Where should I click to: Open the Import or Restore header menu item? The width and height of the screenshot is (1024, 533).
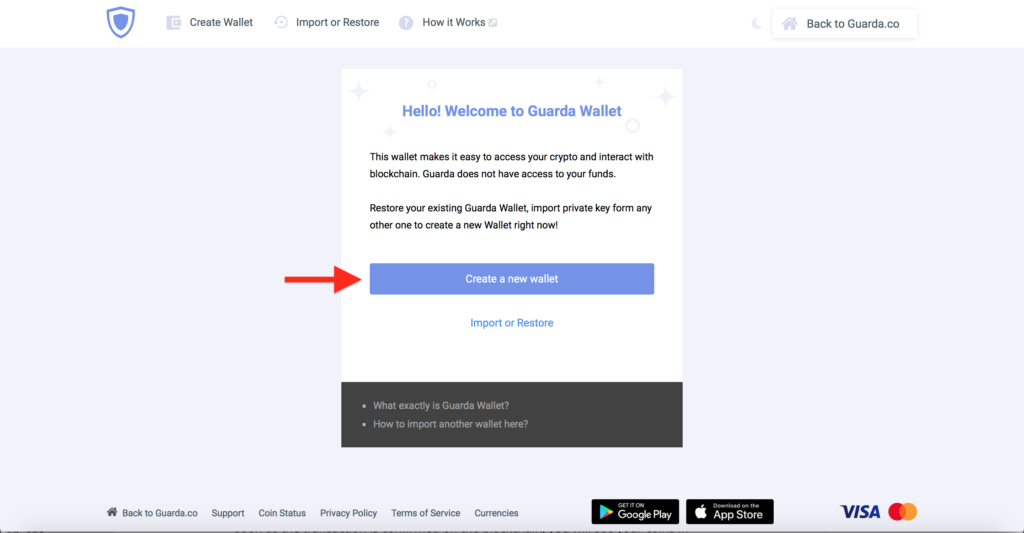[x=337, y=22]
